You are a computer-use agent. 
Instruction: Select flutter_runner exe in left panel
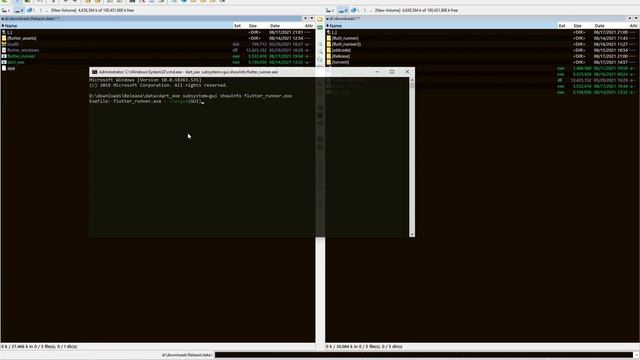pyautogui.click(x=158, y=56)
